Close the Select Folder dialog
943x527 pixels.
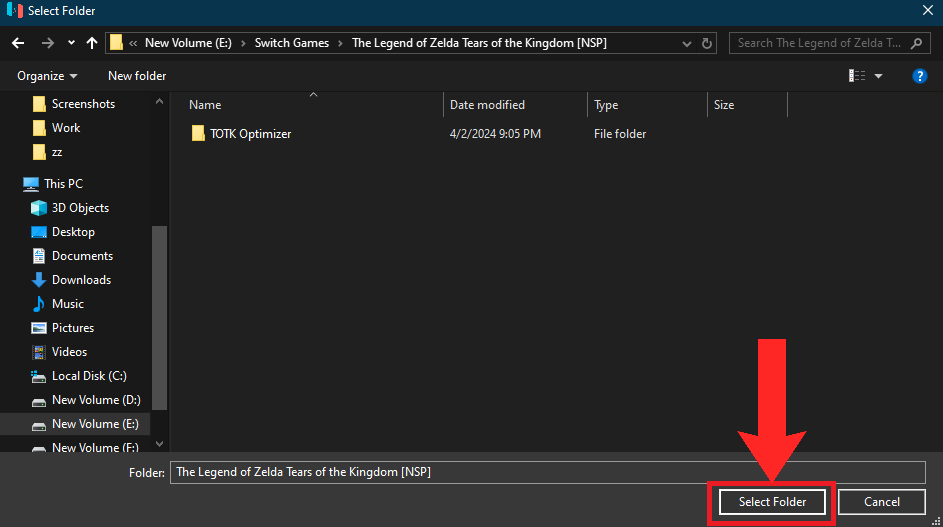(928, 10)
